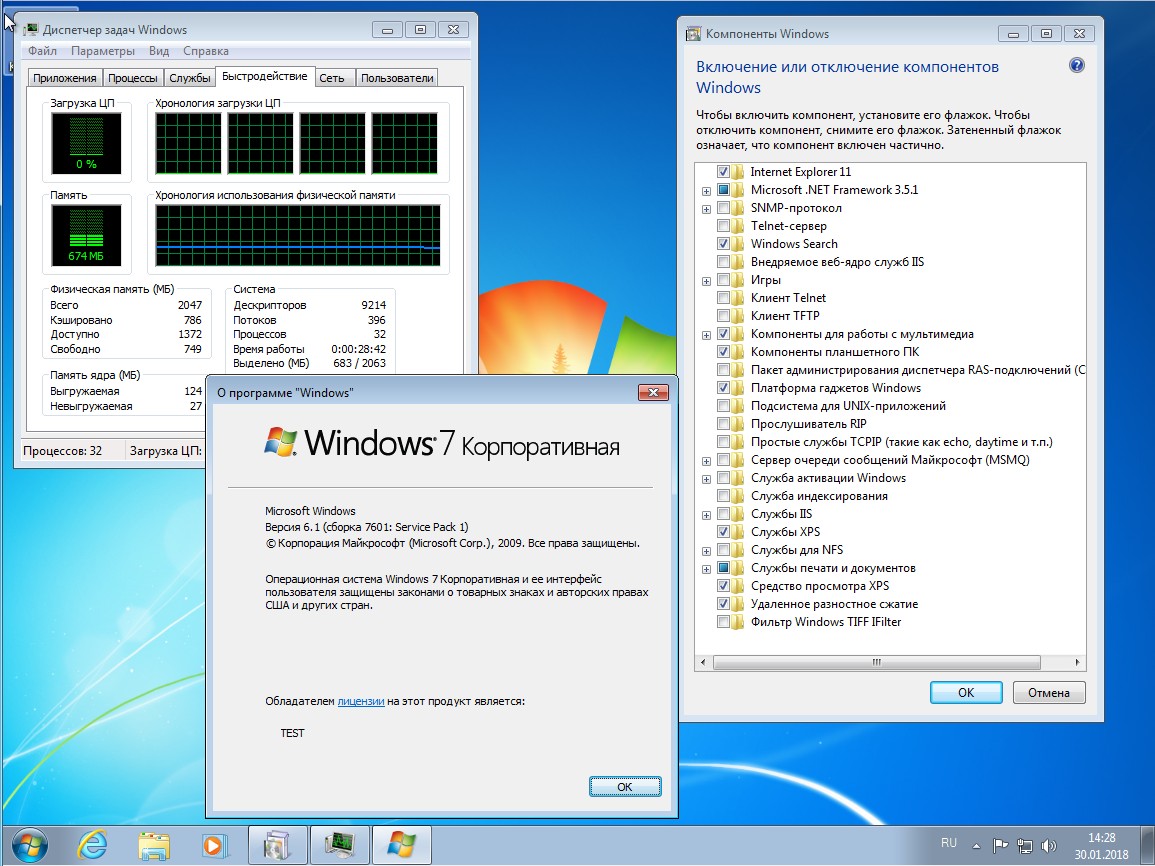Toggle Windows Search checkbox
This screenshot has width=1155, height=866.
723,244
